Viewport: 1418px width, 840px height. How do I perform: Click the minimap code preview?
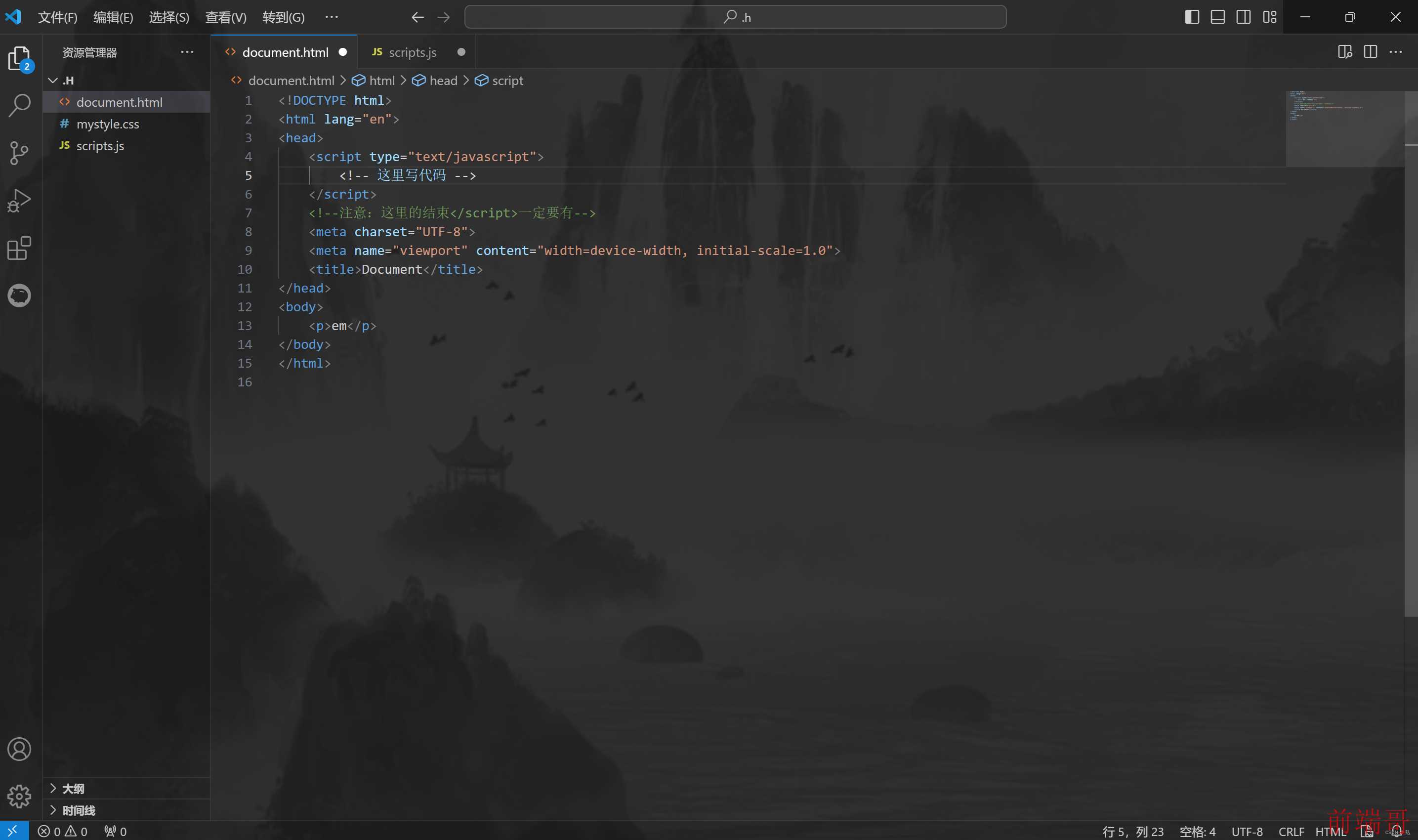[x=1344, y=128]
